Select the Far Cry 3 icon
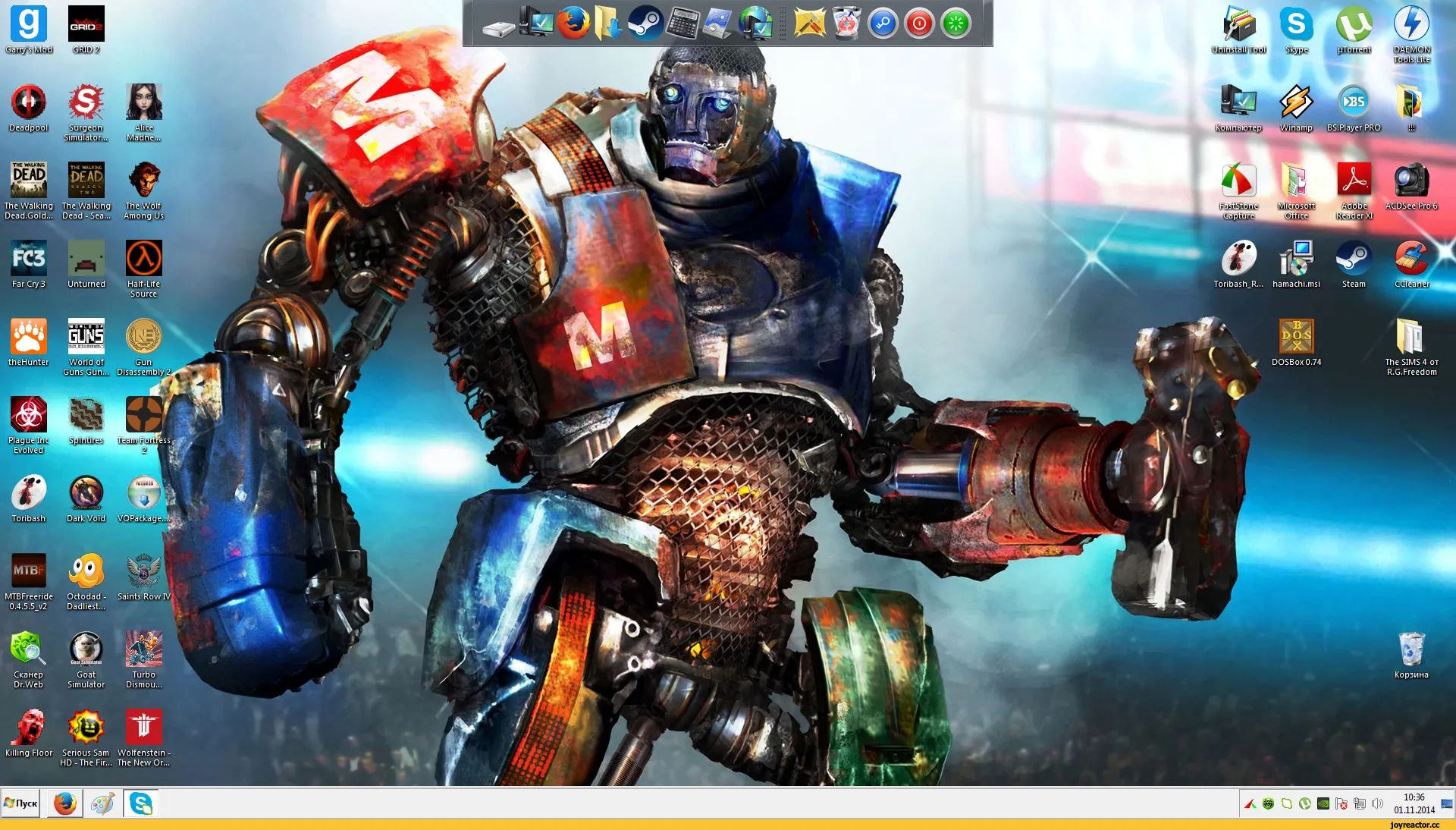This screenshot has height=830, width=1456. coord(29,264)
